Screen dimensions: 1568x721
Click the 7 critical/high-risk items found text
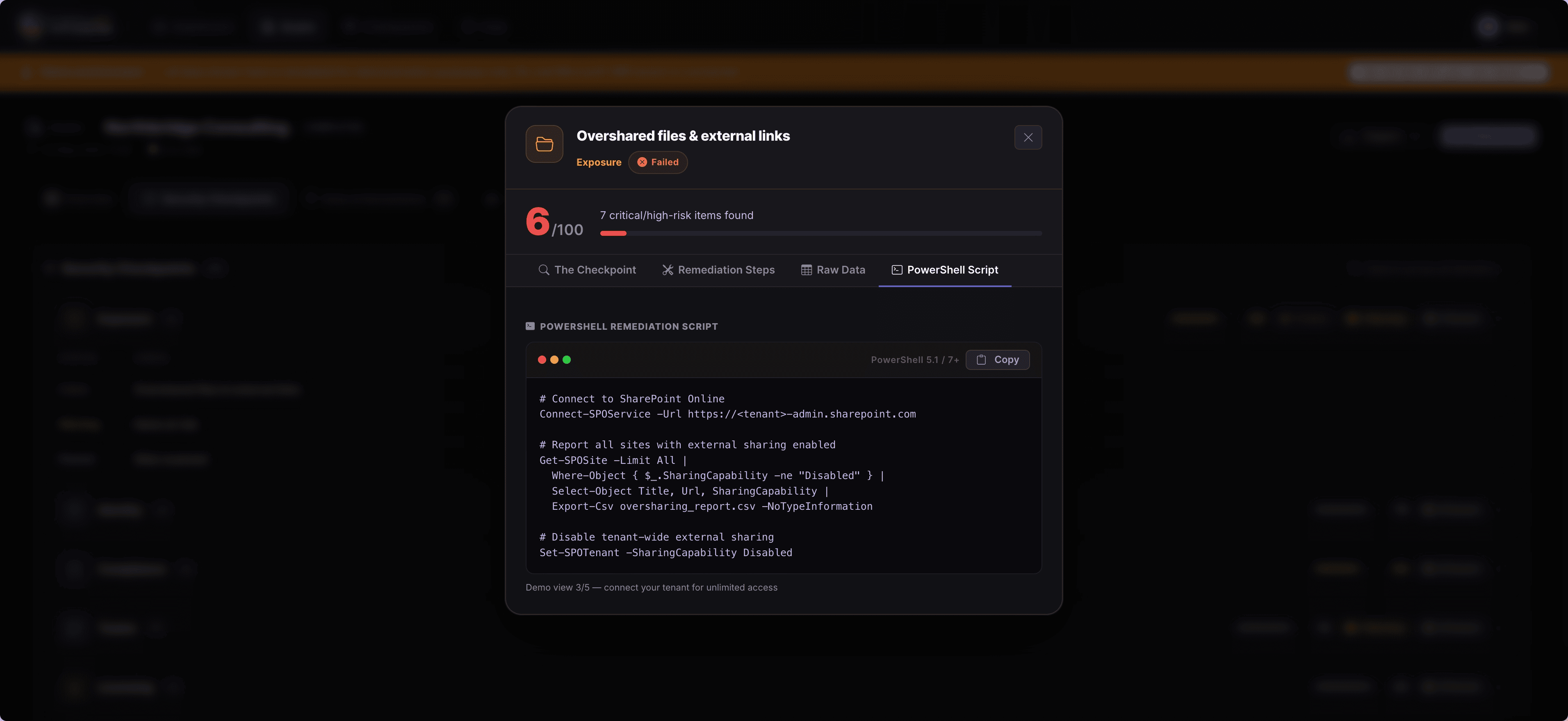click(x=677, y=216)
